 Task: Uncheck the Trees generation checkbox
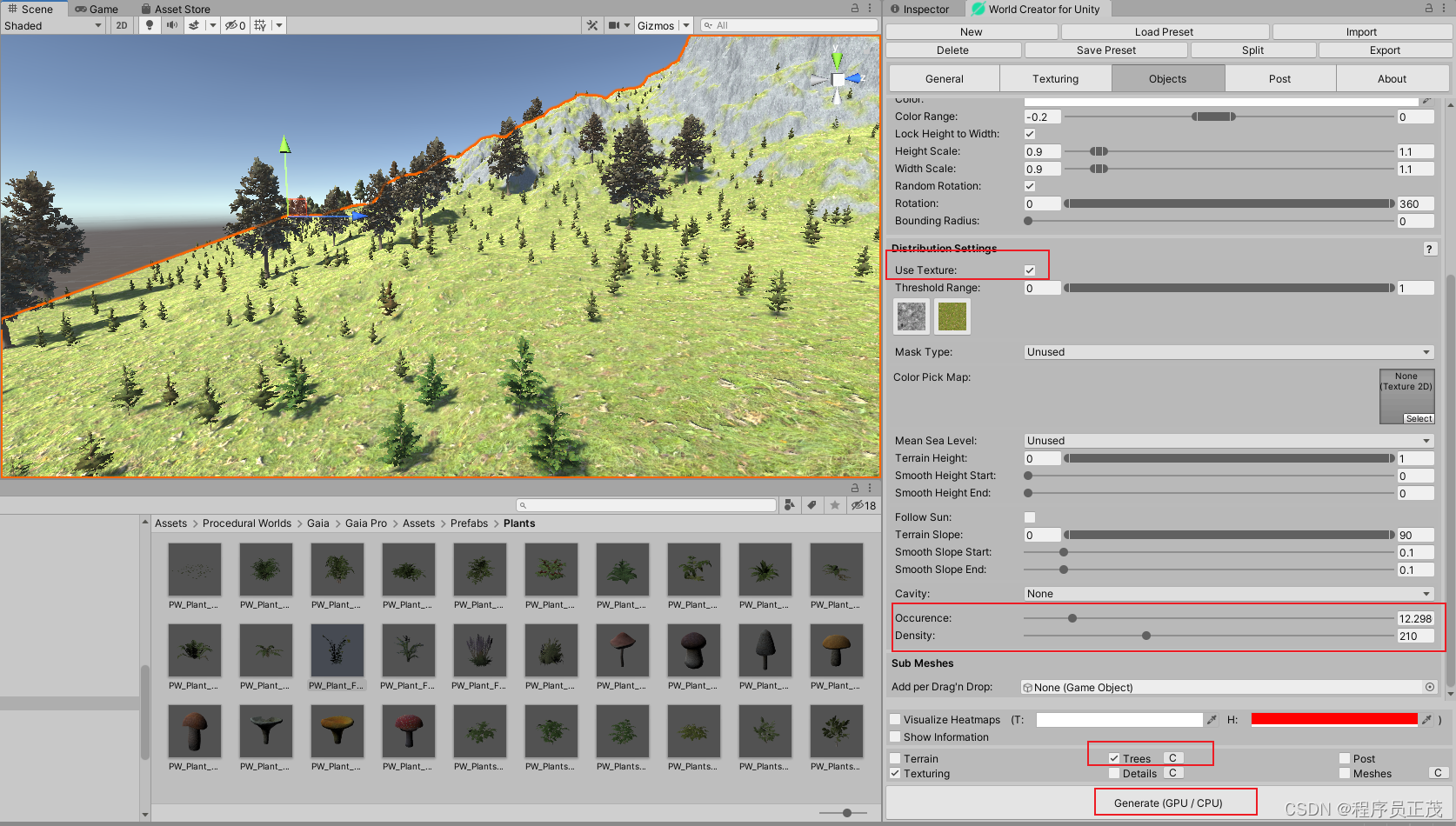pyautogui.click(x=1114, y=758)
